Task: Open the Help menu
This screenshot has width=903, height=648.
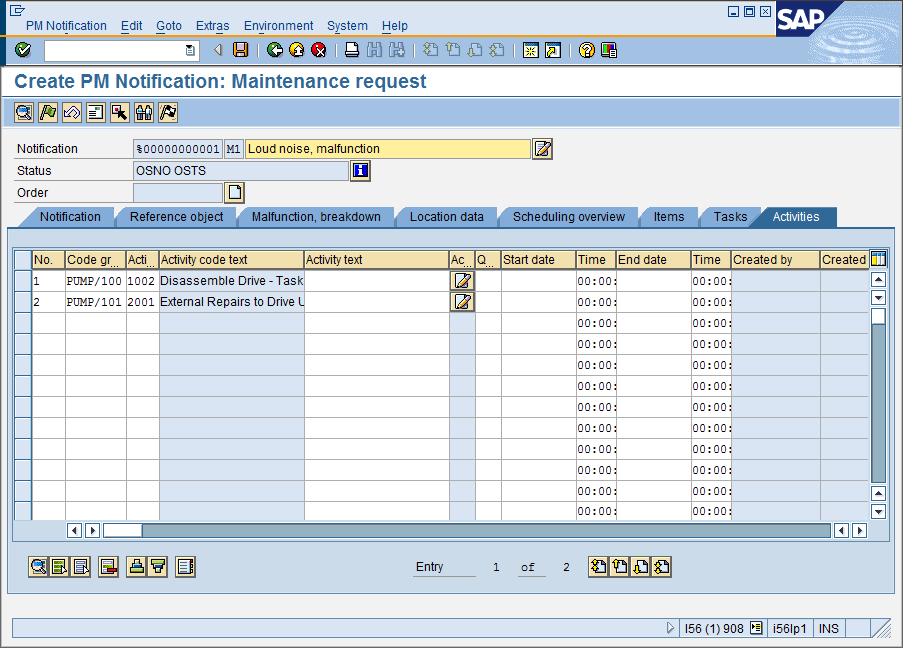Action: (394, 26)
